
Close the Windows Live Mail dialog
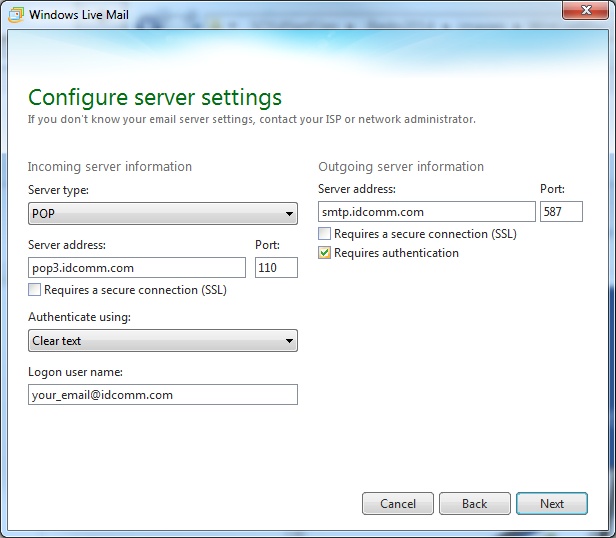click(586, 9)
